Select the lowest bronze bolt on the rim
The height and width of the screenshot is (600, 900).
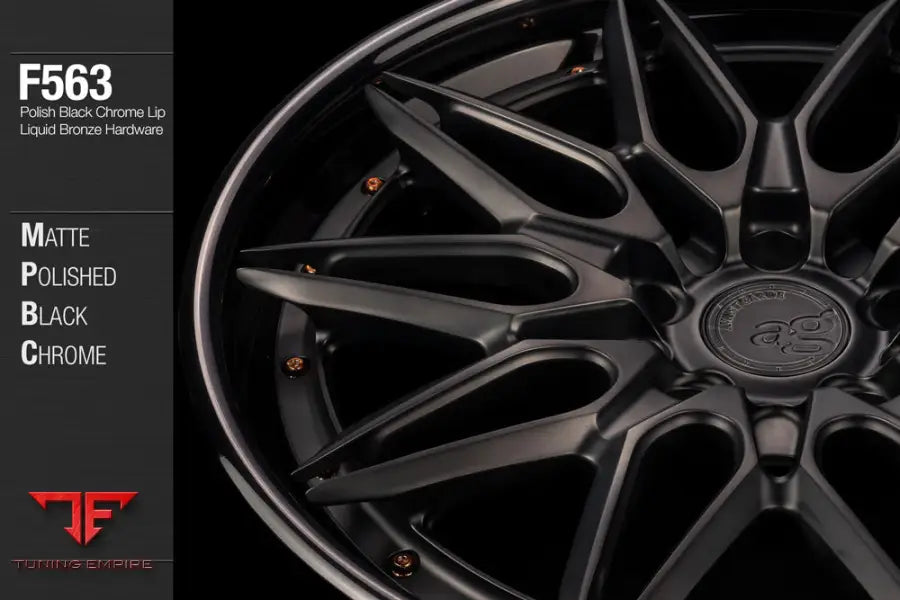[400, 562]
